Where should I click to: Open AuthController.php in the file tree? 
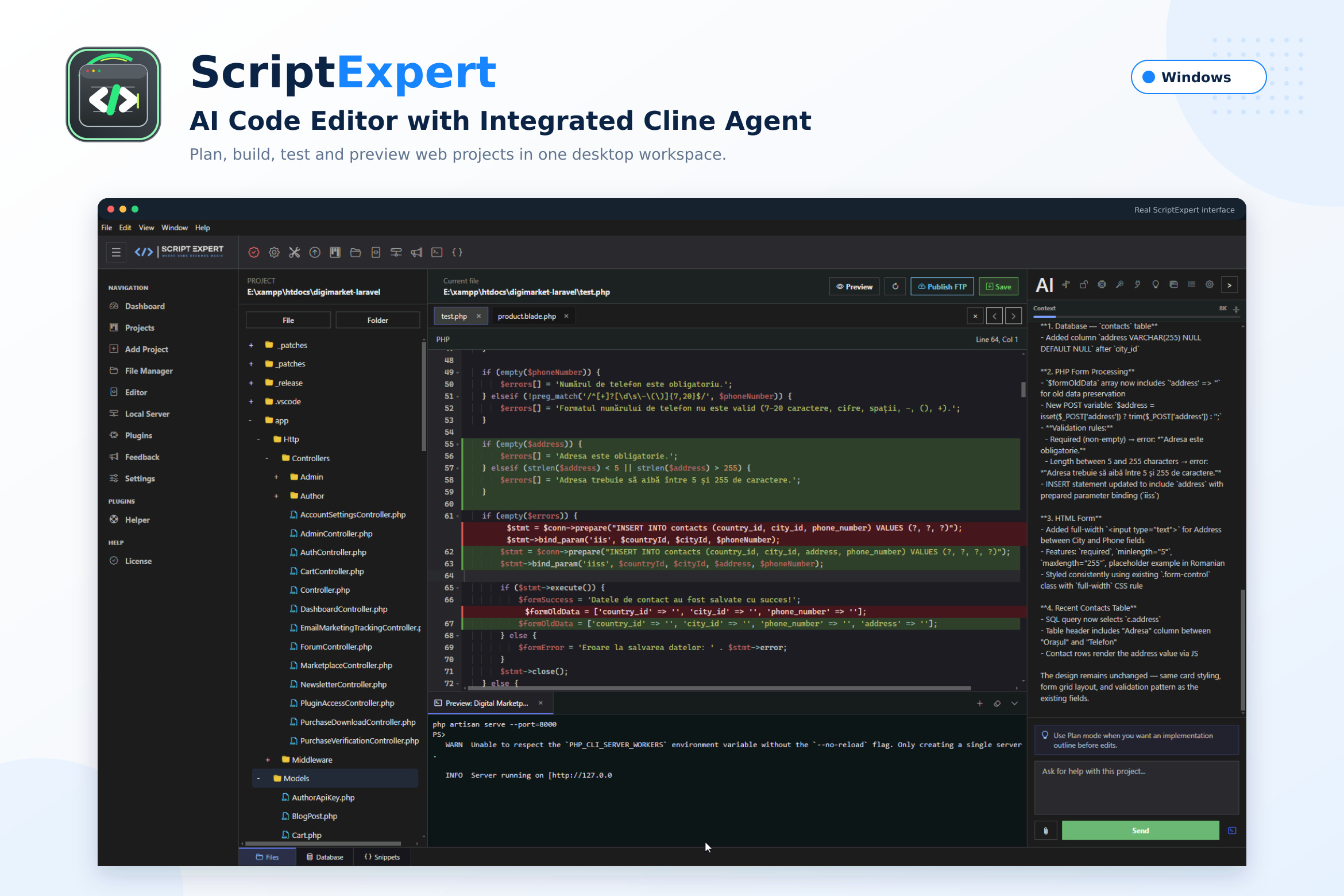point(328,552)
